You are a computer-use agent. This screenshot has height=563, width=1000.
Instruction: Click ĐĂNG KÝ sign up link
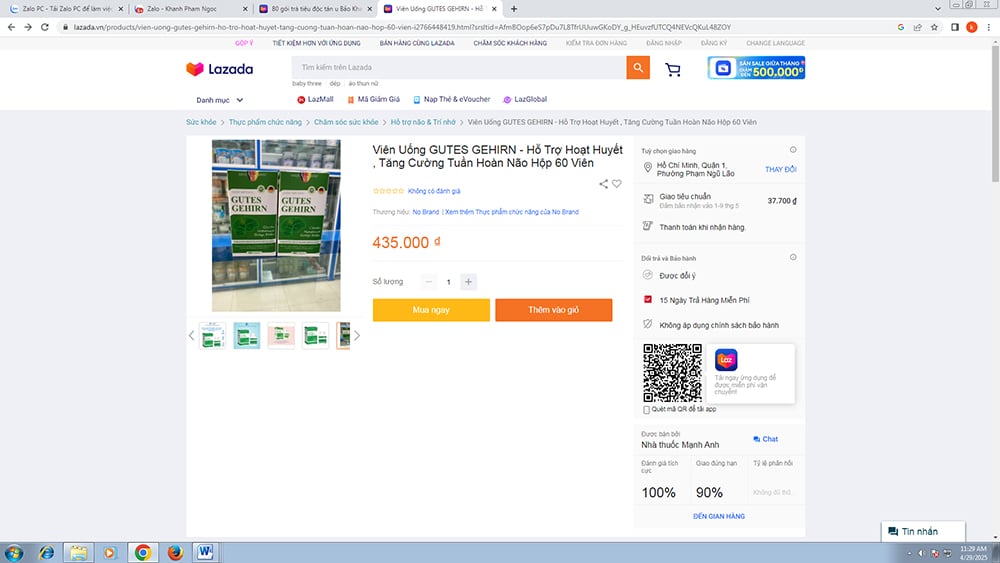tap(714, 43)
